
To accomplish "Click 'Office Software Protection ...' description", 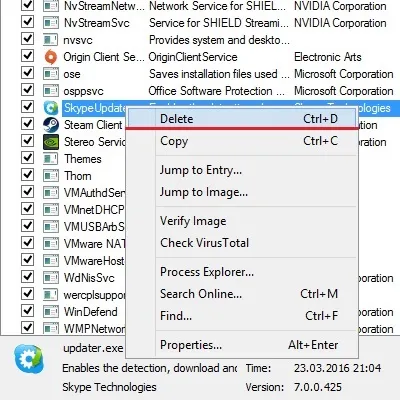I will (x=217, y=91).
